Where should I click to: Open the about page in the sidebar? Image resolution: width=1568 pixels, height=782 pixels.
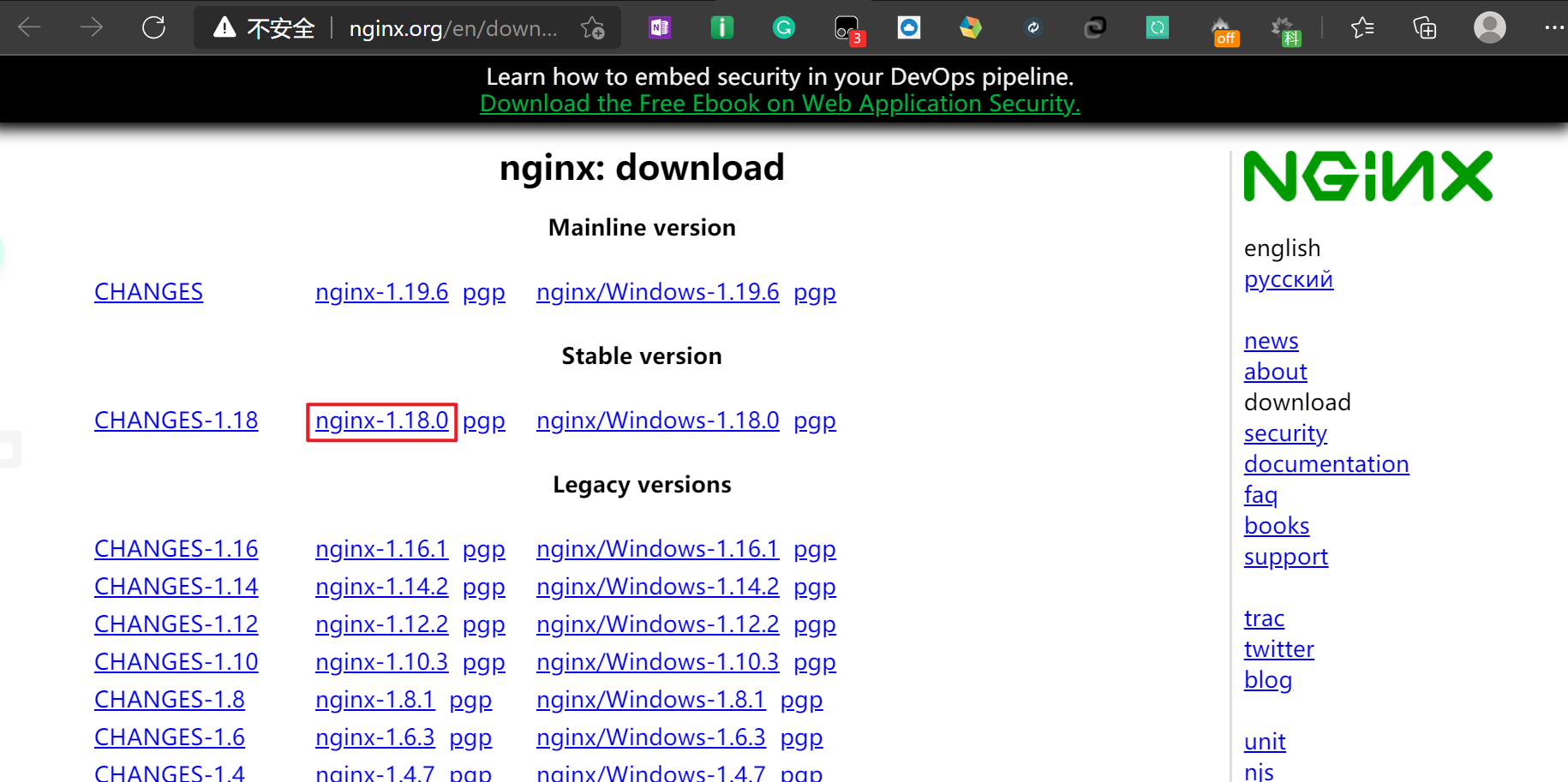1276,372
